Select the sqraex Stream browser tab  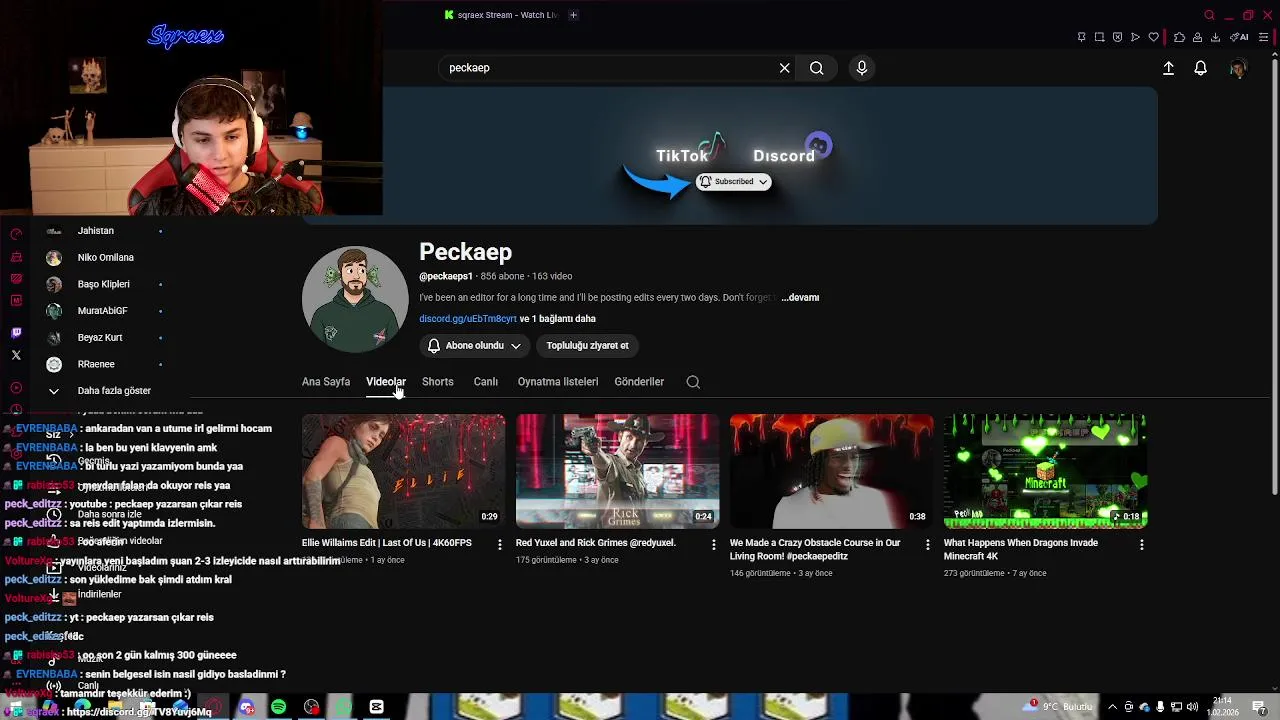(x=500, y=15)
